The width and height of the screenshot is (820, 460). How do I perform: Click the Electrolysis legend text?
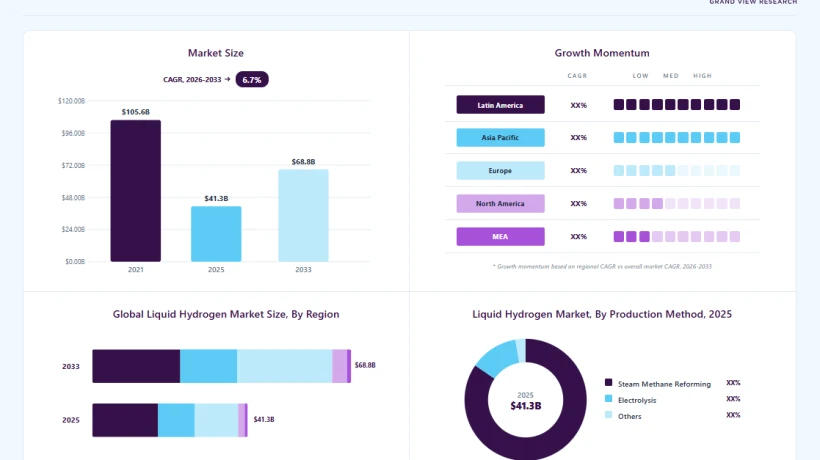(636, 400)
